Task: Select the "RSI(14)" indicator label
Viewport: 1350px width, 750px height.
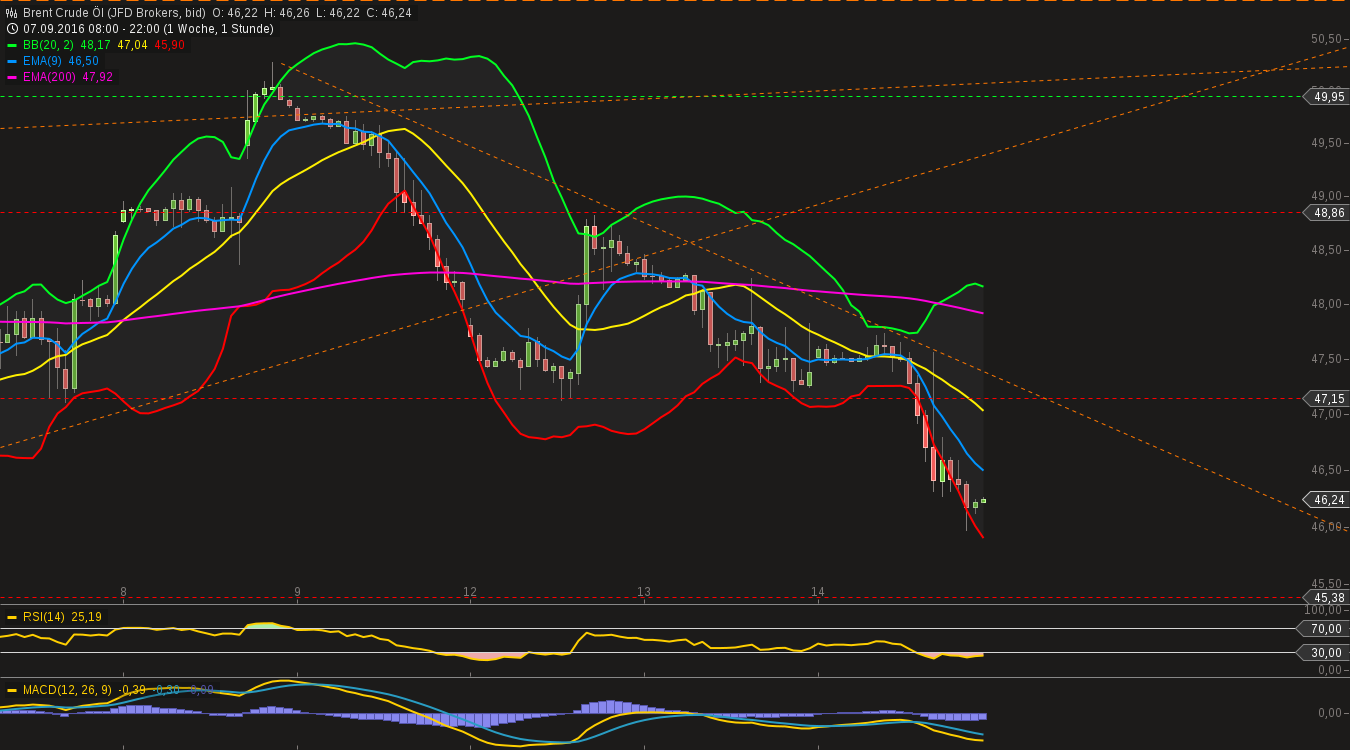Action: 44,617
